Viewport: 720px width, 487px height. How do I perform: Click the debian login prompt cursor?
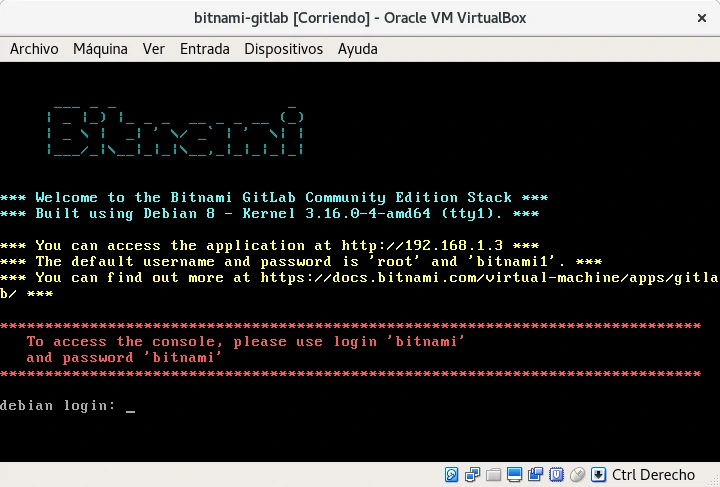(x=130, y=406)
